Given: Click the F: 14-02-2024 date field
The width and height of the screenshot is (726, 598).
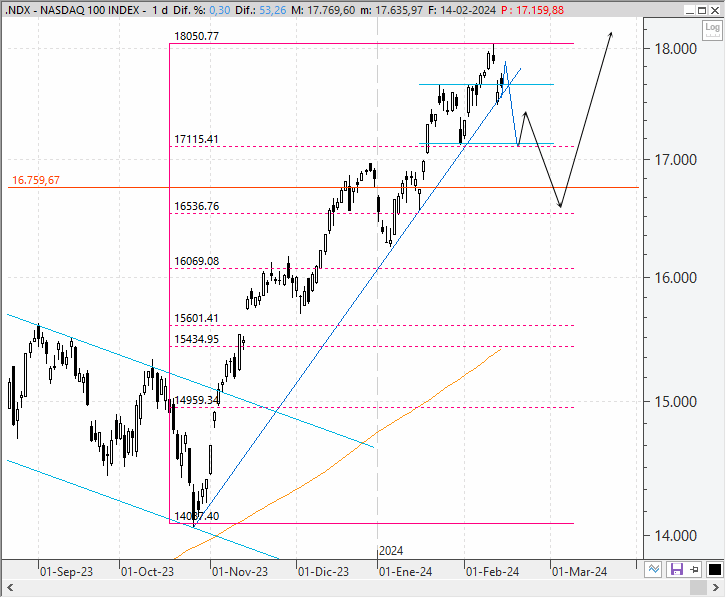Looking at the screenshot, I should (x=462, y=10).
